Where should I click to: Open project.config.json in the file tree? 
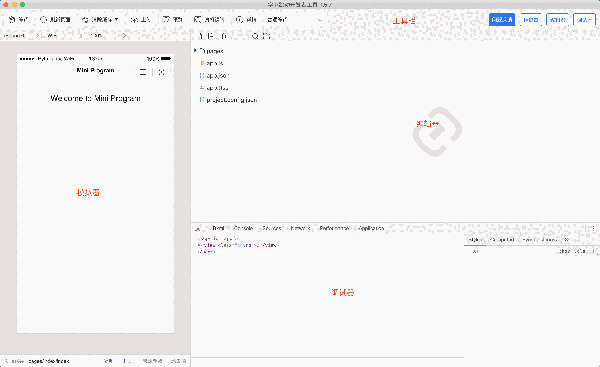pyautogui.click(x=232, y=100)
